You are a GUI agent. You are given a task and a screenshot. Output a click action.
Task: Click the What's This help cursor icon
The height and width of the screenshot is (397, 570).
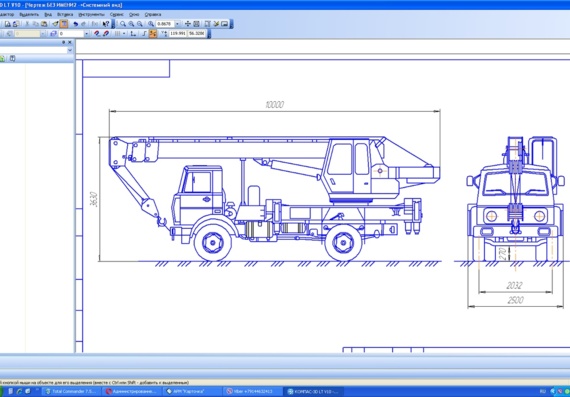[106, 24]
